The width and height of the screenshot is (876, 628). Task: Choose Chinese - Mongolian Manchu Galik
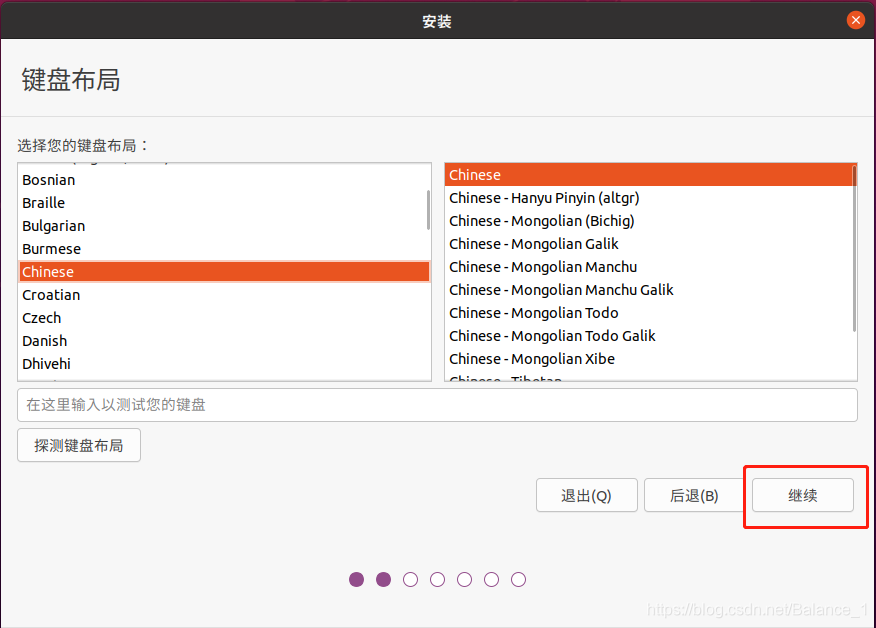(x=650, y=289)
